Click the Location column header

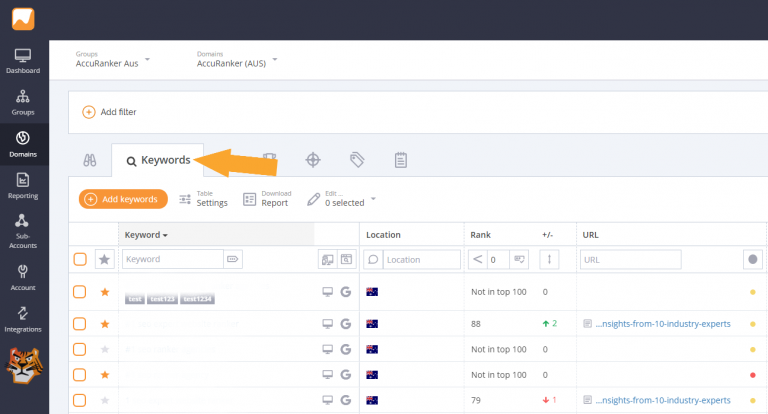point(384,235)
